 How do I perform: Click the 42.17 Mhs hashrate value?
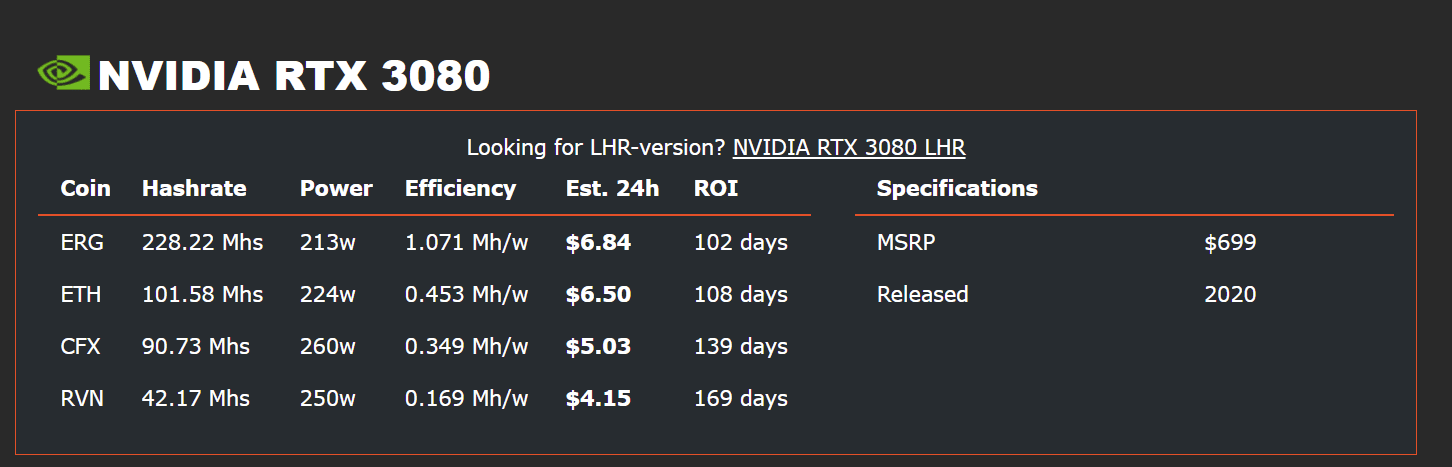(196, 398)
